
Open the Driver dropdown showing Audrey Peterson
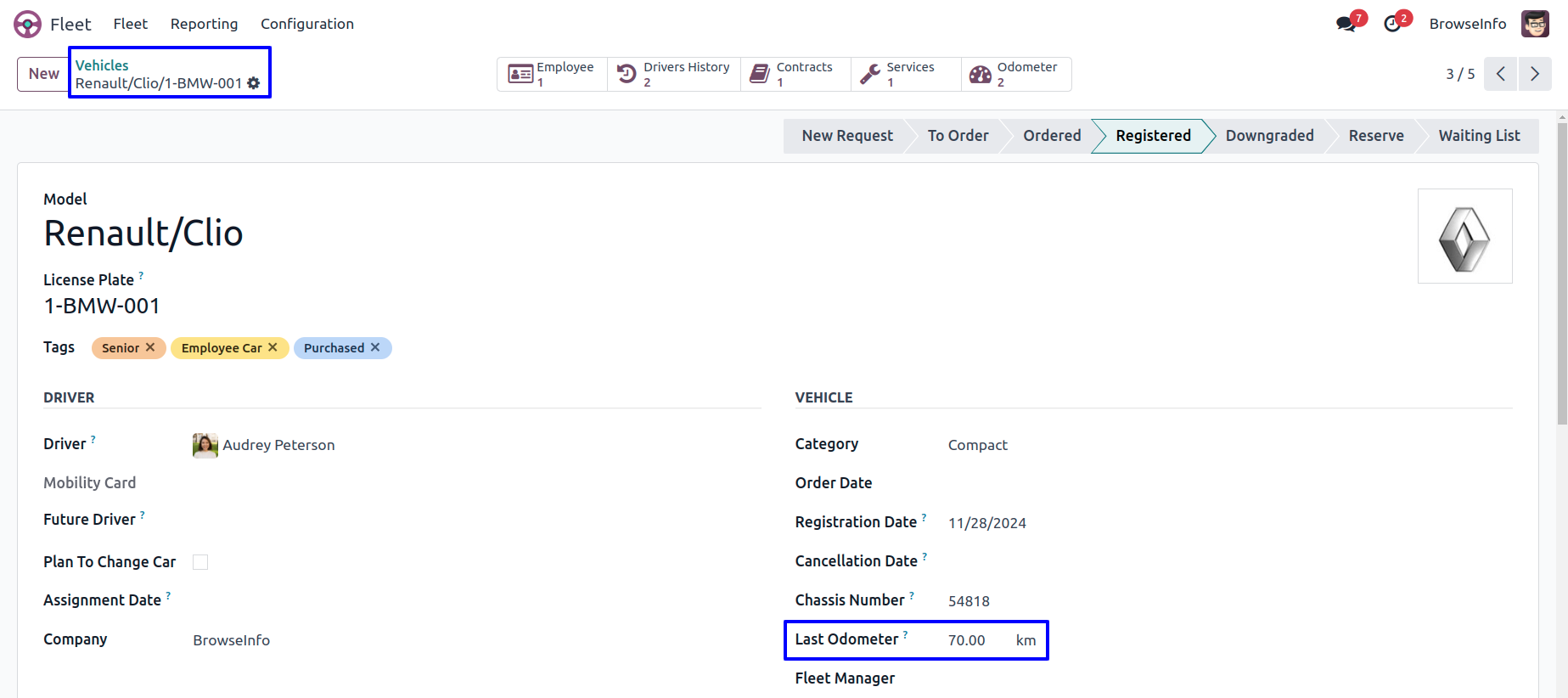pos(475,445)
